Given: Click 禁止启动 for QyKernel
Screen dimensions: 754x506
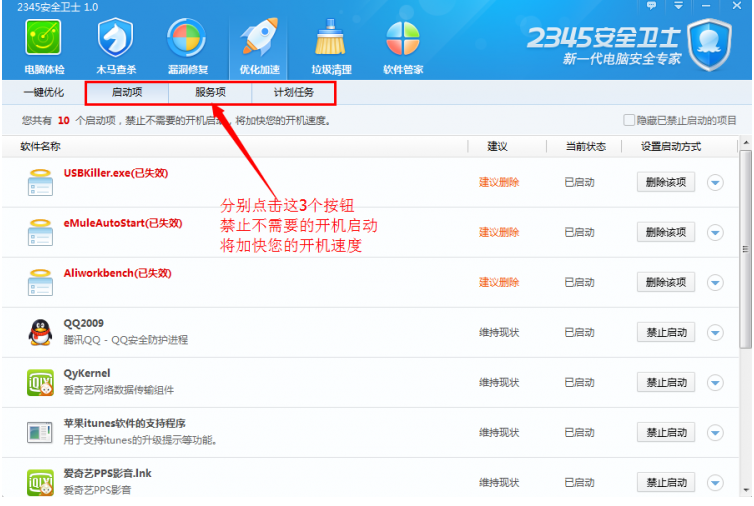Looking at the screenshot, I should pyautogui.click(x=666, y=382).
